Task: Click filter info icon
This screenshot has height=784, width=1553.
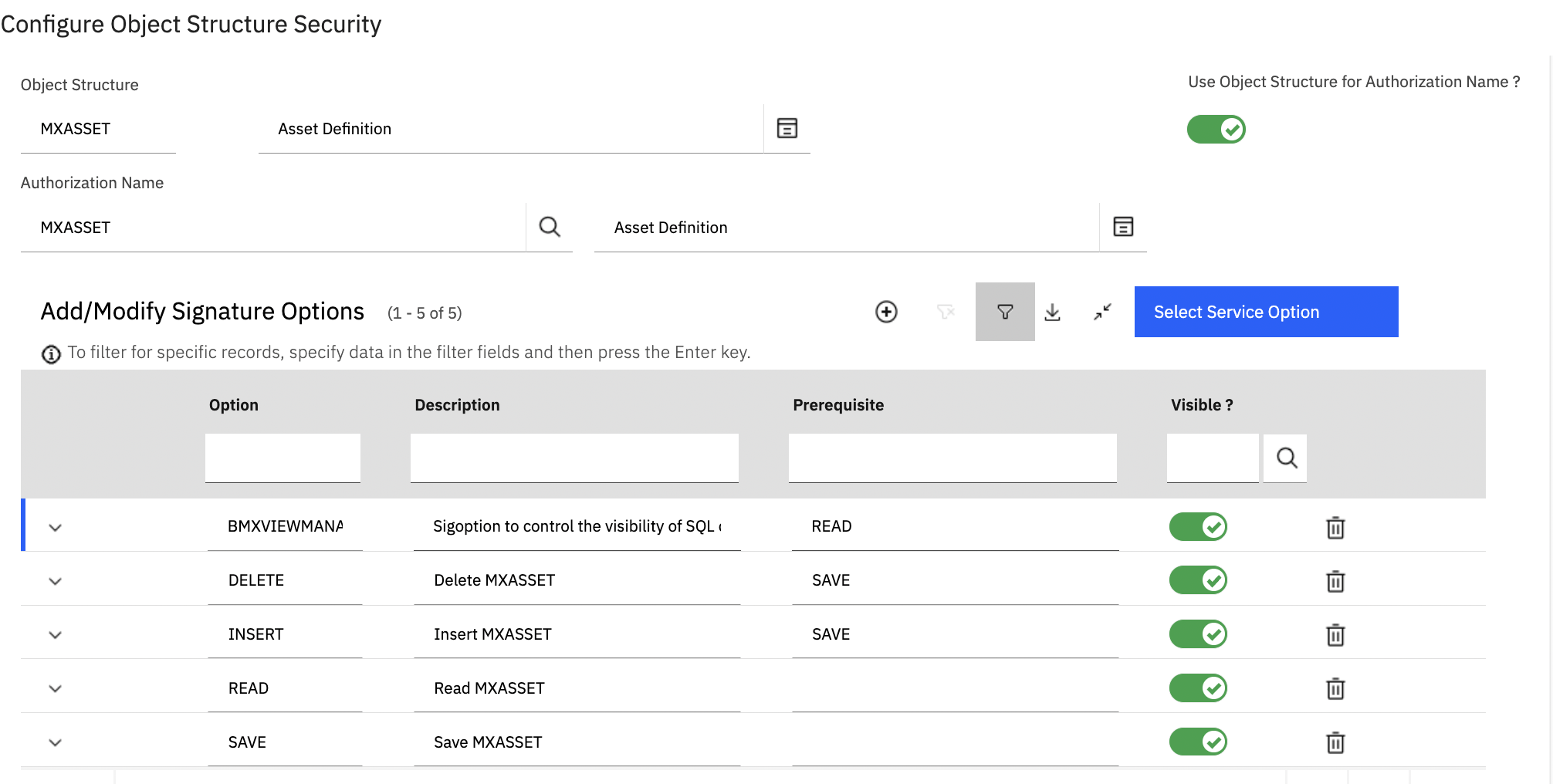Action: pyautogui.click(x=51, y=354)
